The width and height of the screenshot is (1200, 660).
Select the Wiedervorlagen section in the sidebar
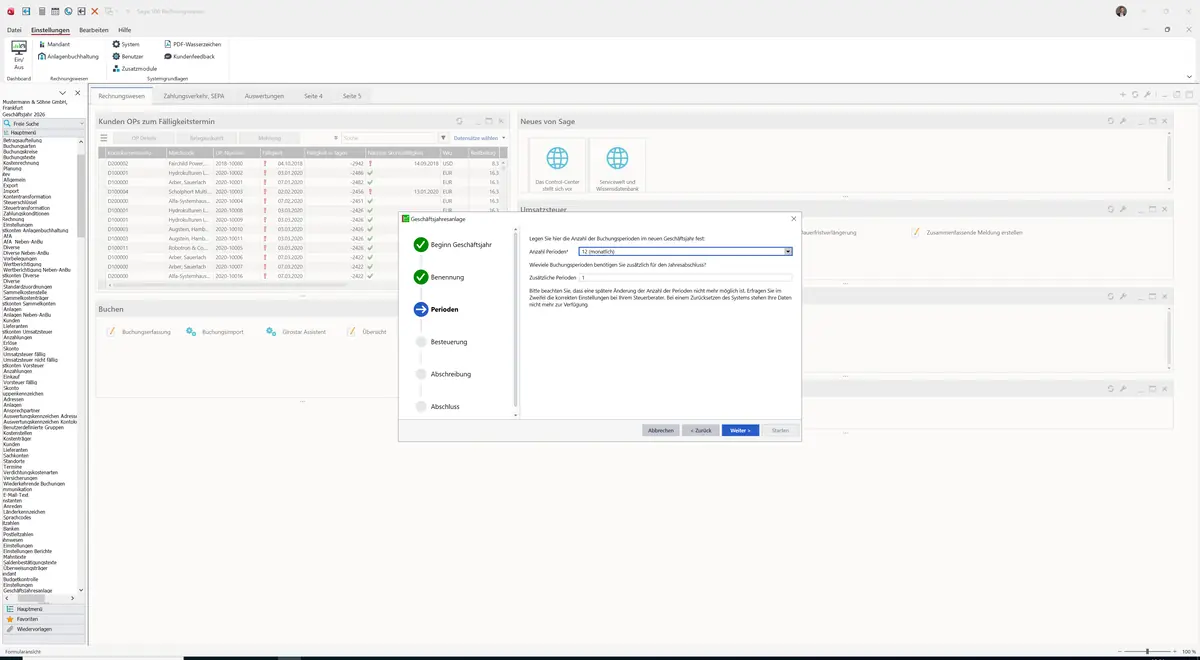coord(41,629)
